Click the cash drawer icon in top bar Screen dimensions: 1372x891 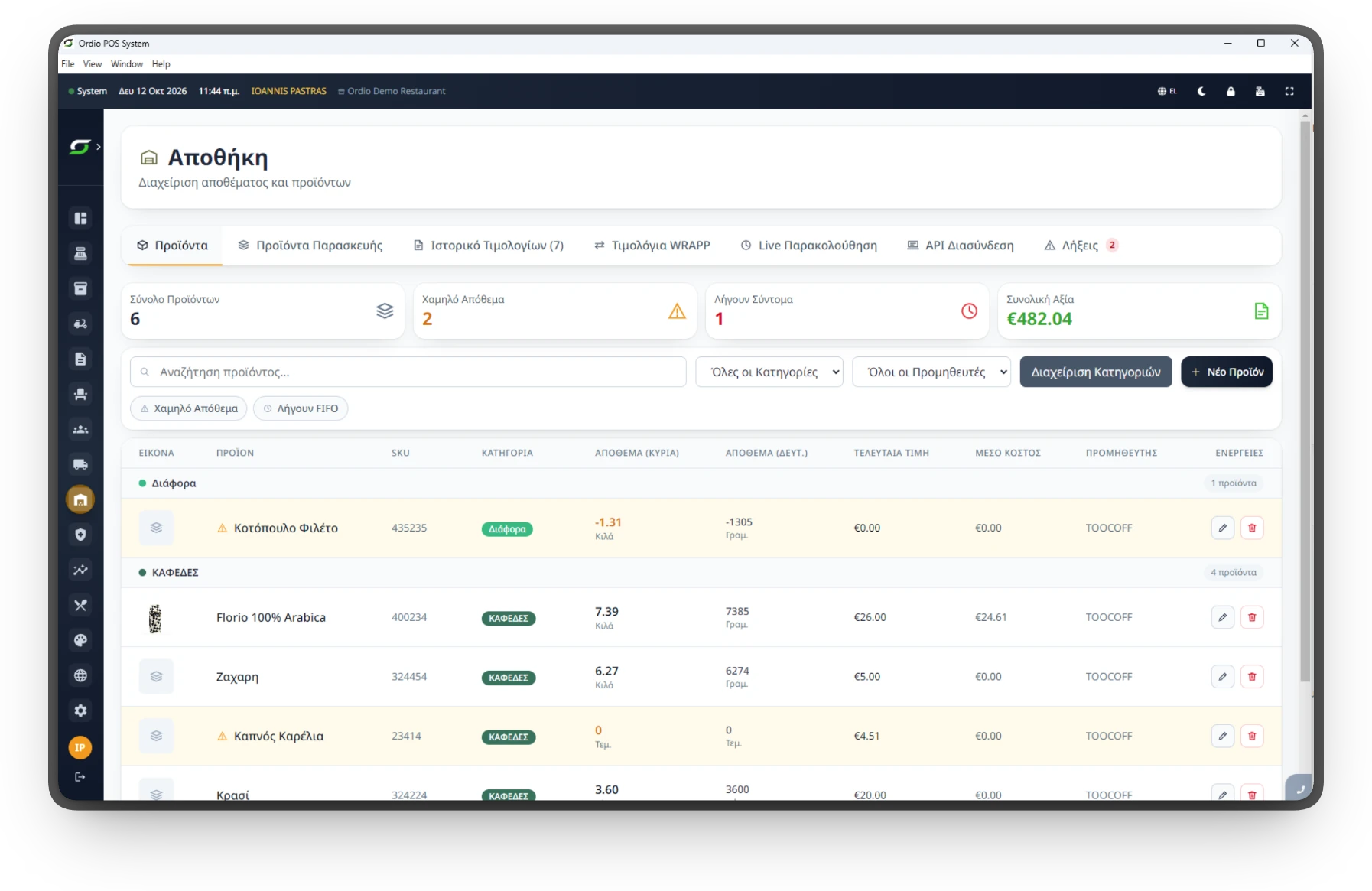pos(1260,91)
